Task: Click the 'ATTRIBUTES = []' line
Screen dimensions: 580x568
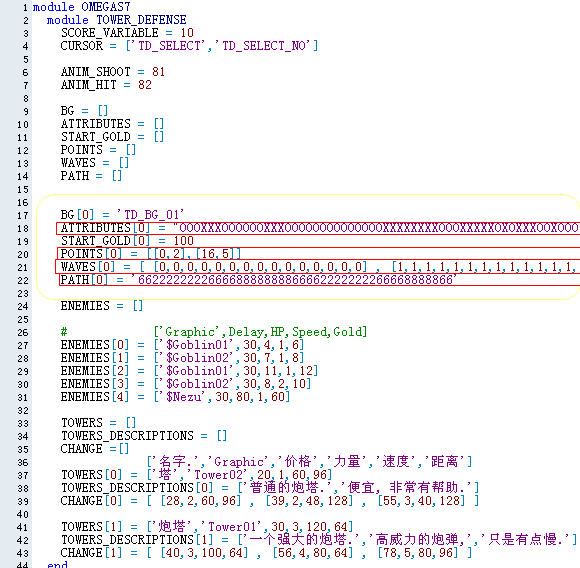Action: point(112,124)
